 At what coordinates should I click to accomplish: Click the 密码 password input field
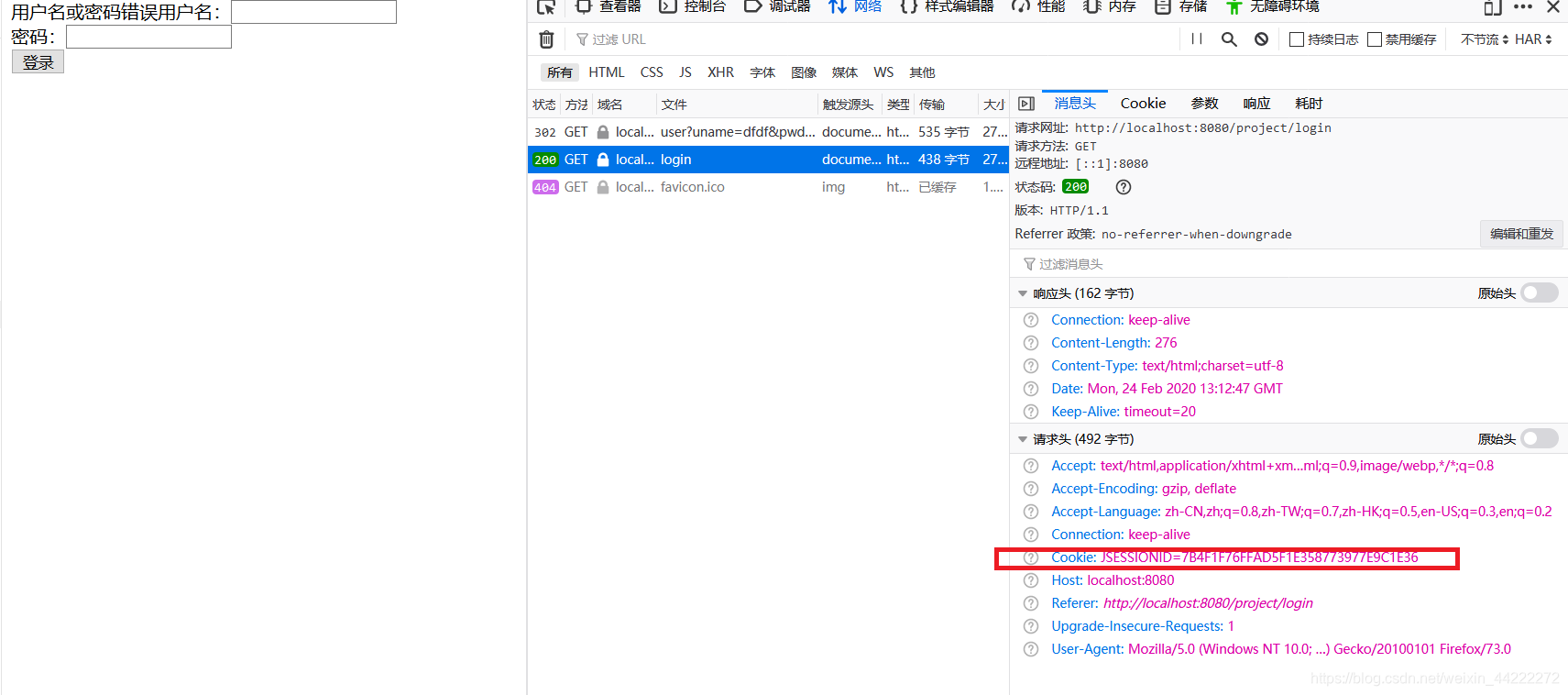[148, 37]
